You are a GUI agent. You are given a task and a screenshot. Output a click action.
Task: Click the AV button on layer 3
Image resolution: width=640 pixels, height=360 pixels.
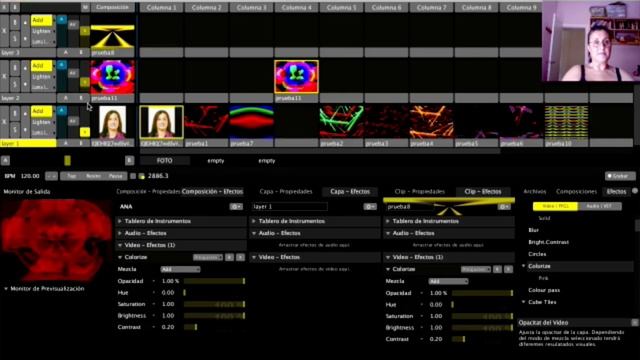click(x=73, y=25)
